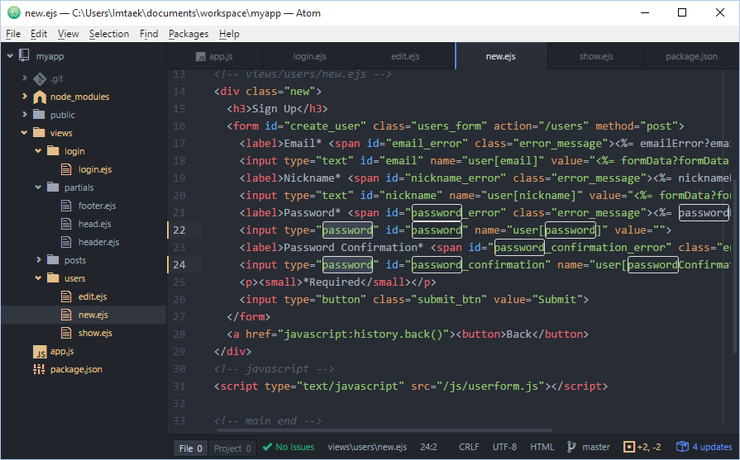Screen dimensions: 740x460
Task: Switch to the login.ejs tab
Action: coord(310,56)
